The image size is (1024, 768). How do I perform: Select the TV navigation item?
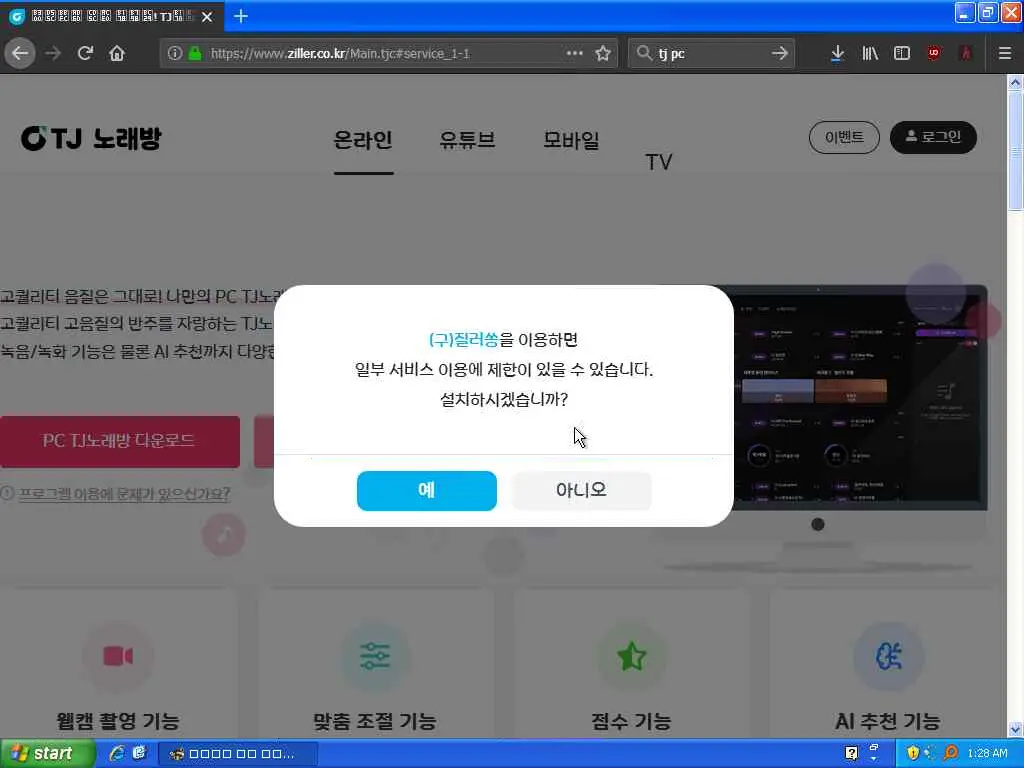(x=658, y=162)
